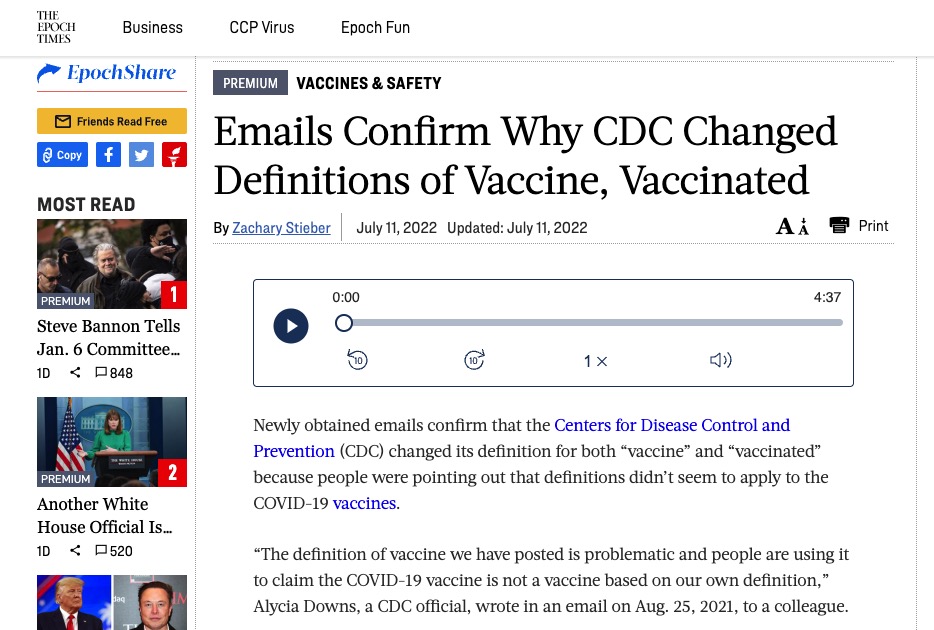Screen dimensions: 934x630
Task: Open the CCP Virus section
Action: [x=261, y=27]
